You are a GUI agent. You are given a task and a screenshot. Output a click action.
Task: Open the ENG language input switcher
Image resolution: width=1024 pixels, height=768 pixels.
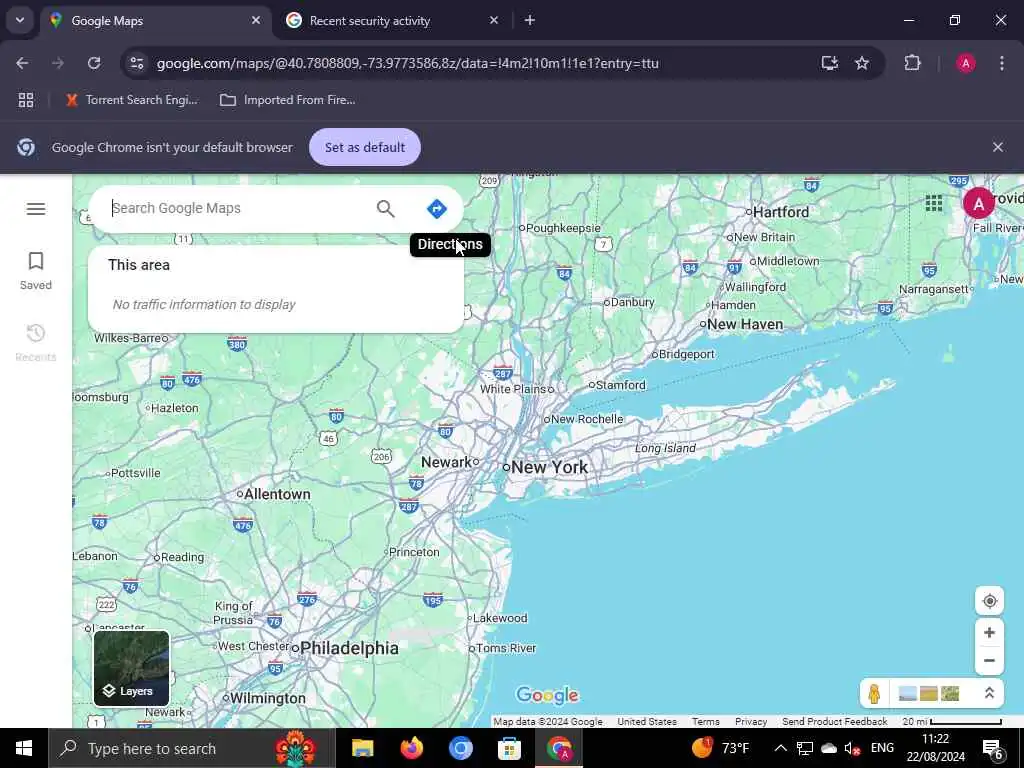tap(882, 748)
